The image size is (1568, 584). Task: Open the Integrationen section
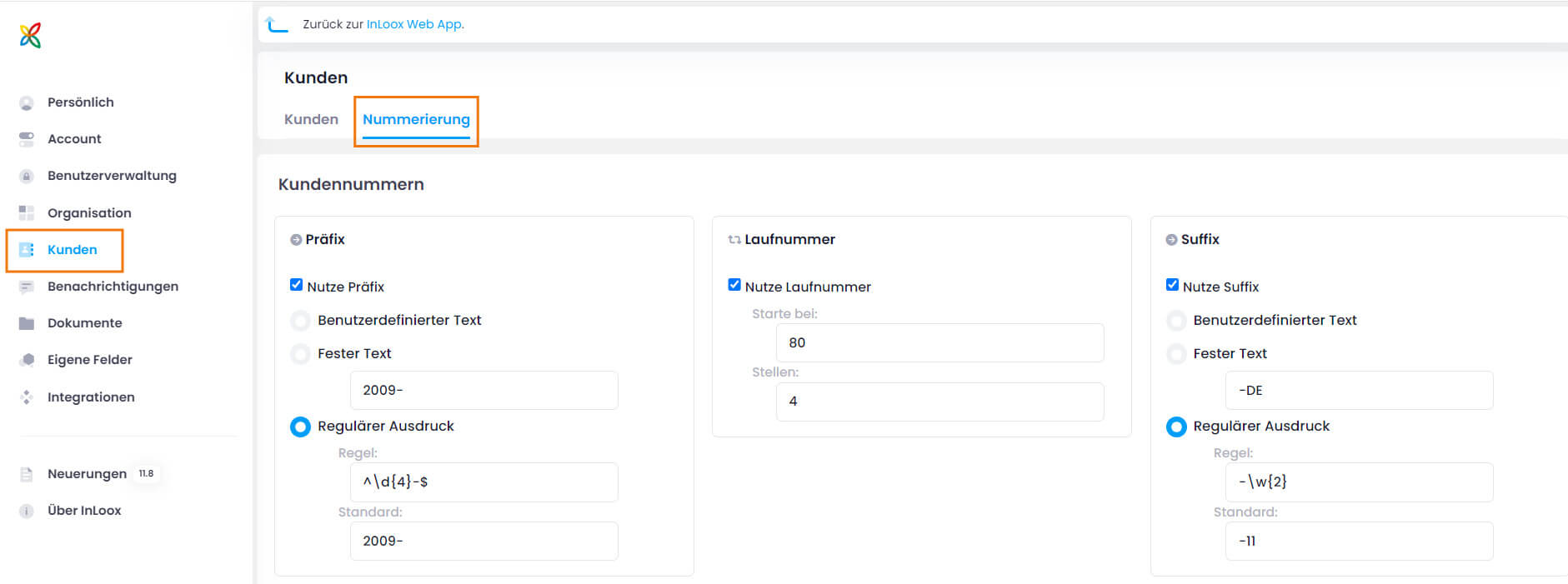click(x=91, y=397)
